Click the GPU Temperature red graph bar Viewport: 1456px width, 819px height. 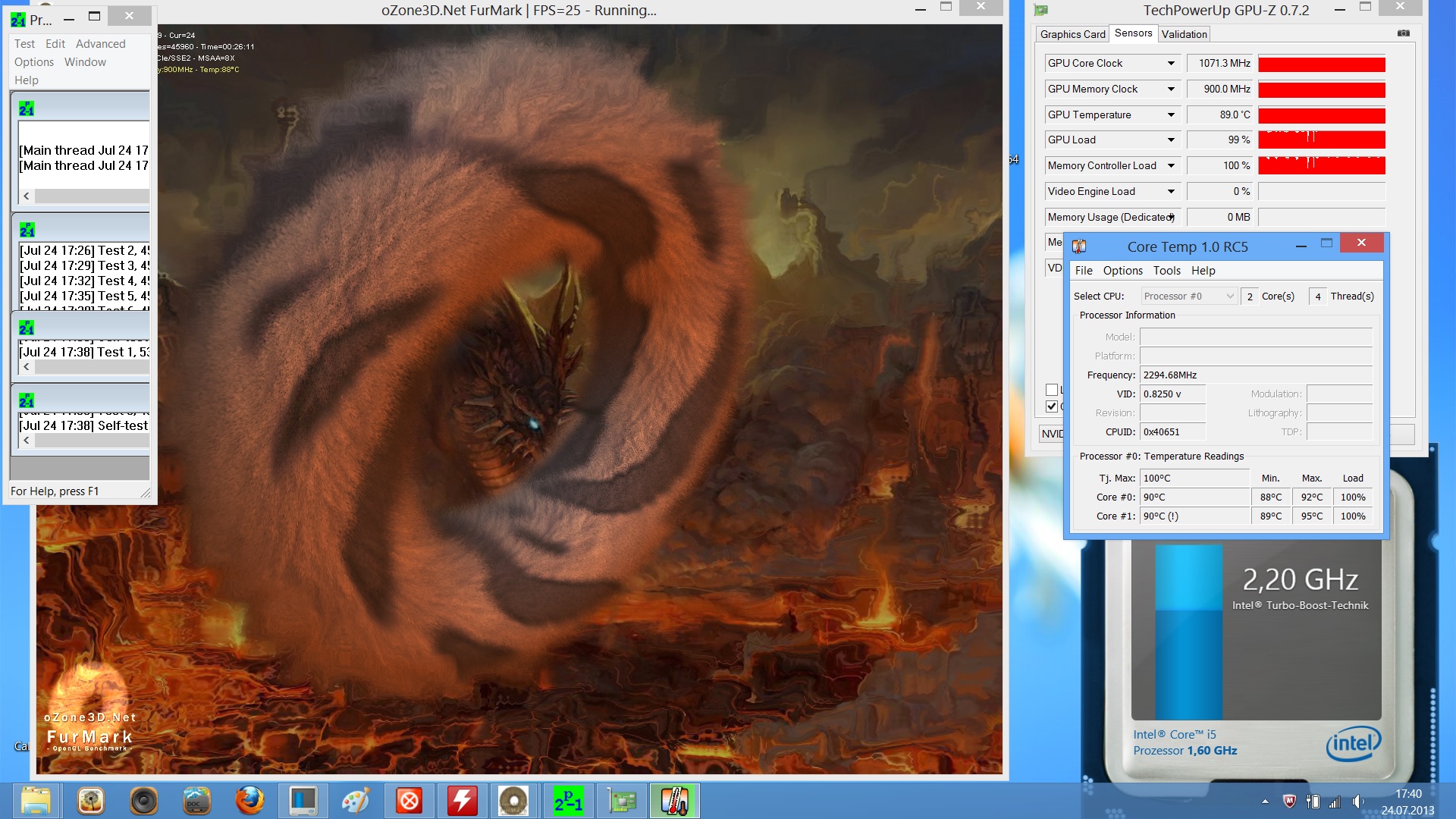pyautogui.click(x=1322, y=115)
